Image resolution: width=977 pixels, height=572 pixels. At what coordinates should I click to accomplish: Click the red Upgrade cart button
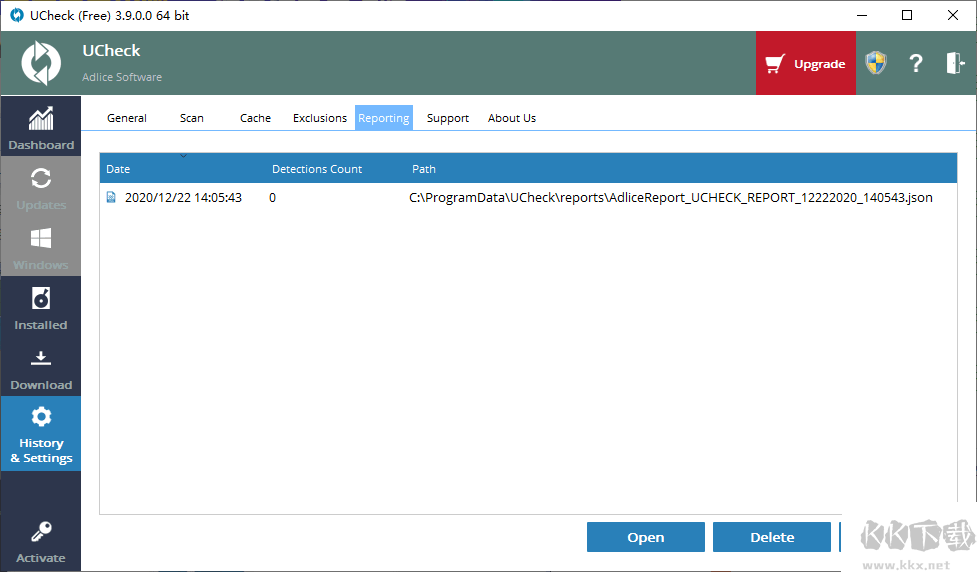[x=806, y=63]
